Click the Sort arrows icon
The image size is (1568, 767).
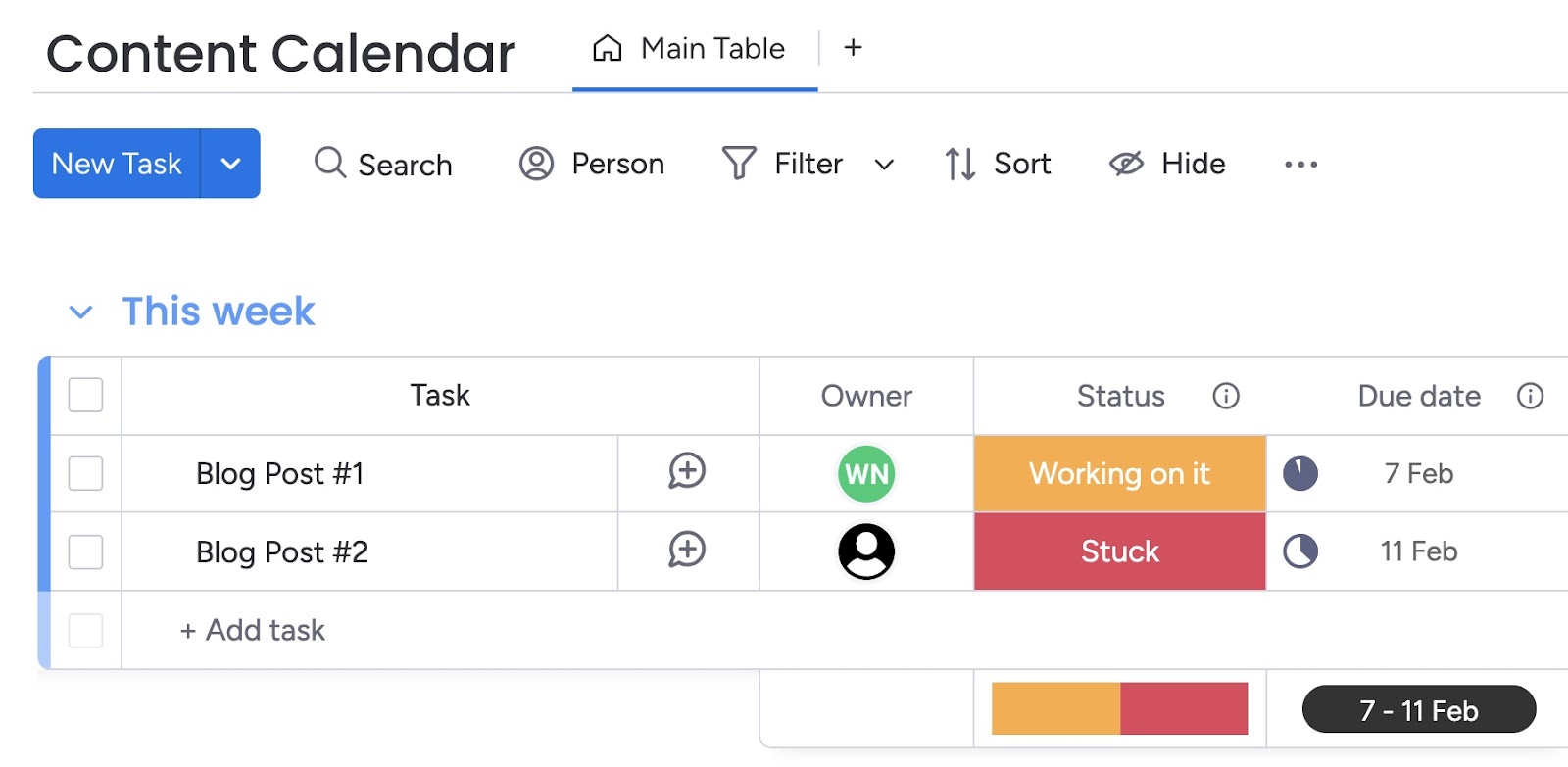click(x=958, y=164)
